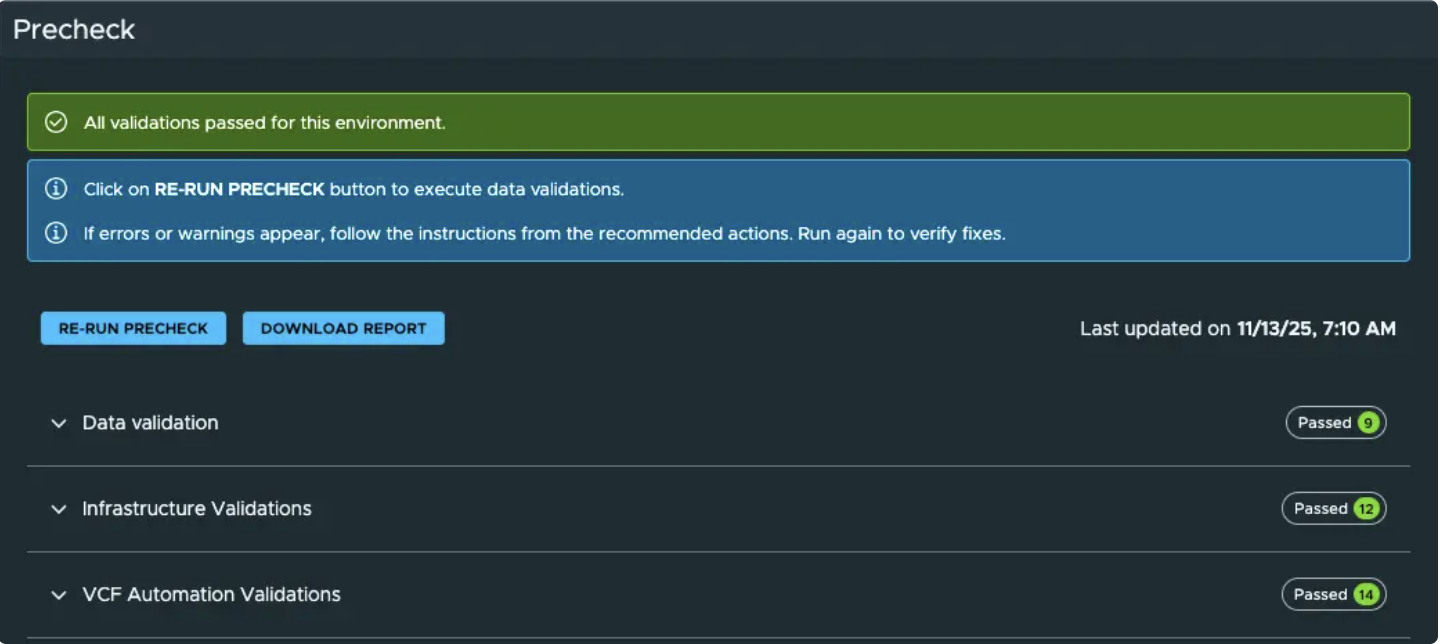Click the Passed label for VCF Automation Validations

click(x=1320, y=595)
